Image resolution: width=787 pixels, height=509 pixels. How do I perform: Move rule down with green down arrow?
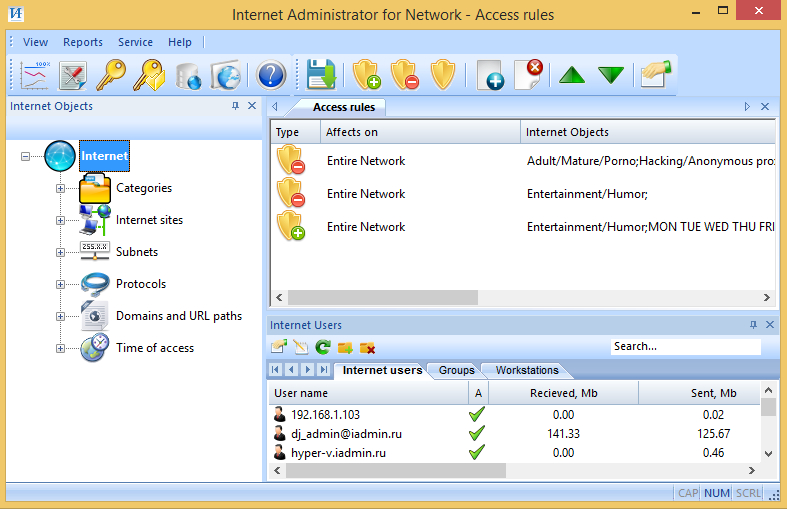610,75
